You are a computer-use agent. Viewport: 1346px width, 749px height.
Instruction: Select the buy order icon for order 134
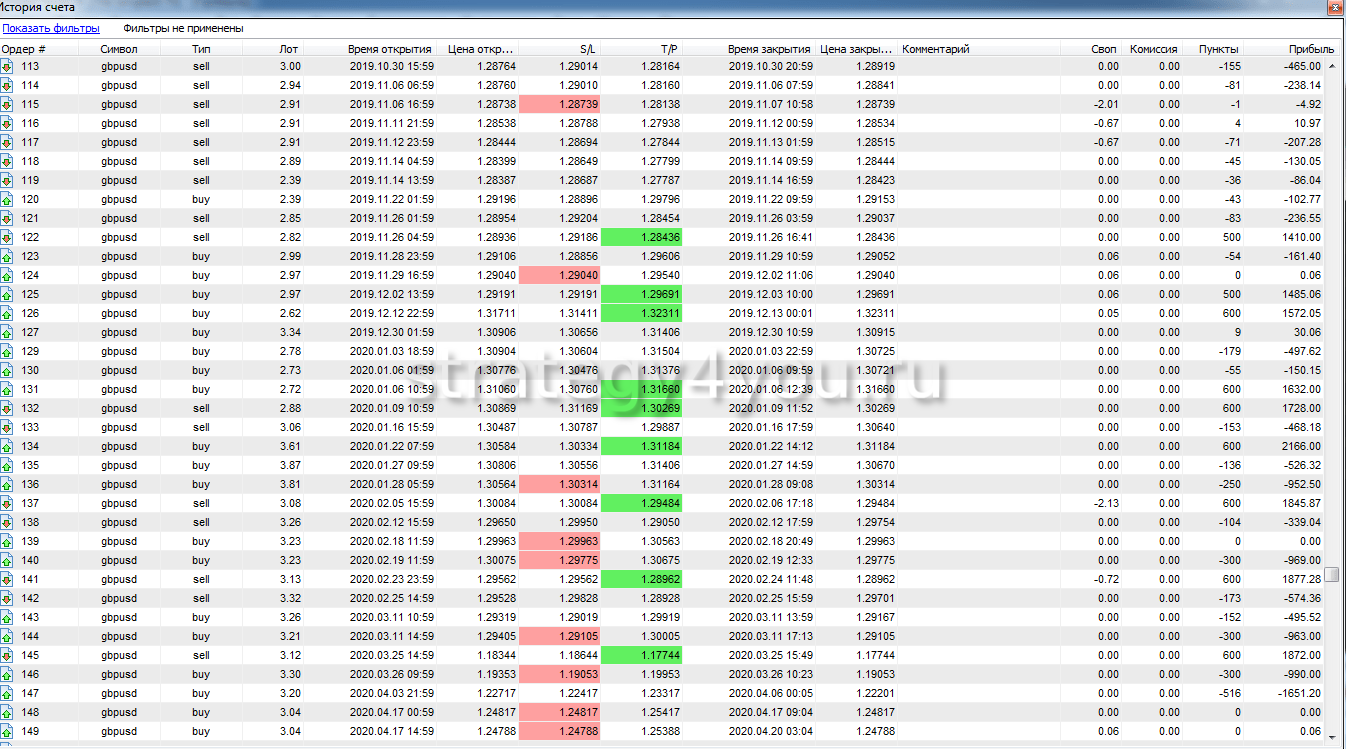coord(6,446)
